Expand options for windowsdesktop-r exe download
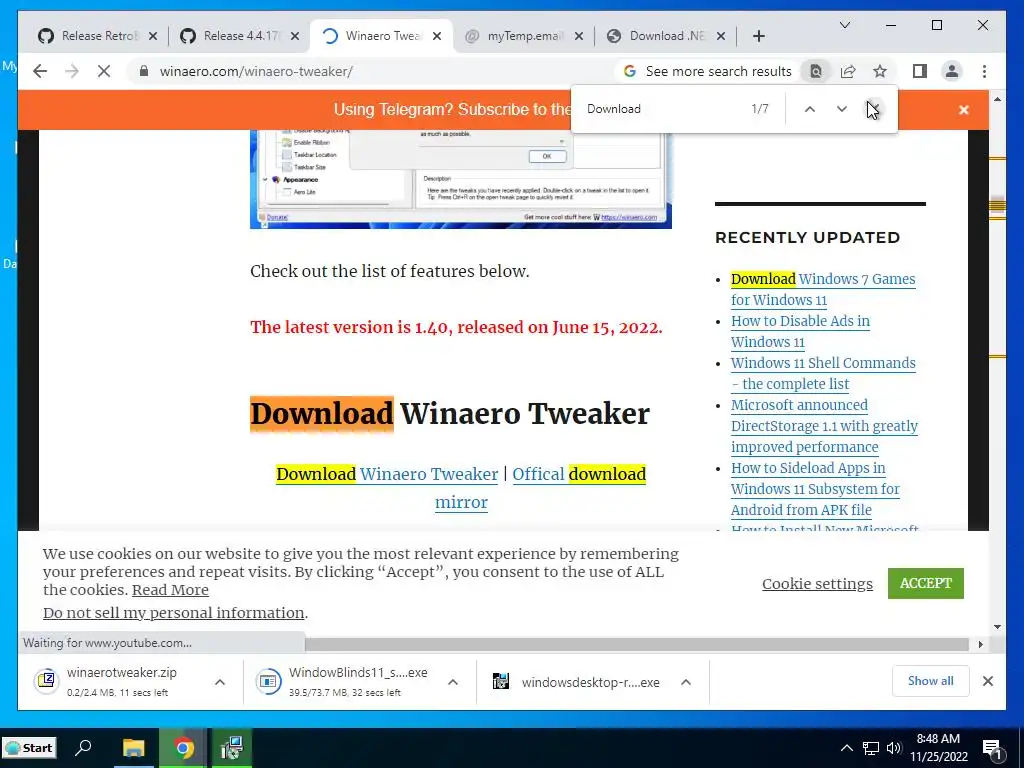Screen dimensions: 1024x768 686,682
